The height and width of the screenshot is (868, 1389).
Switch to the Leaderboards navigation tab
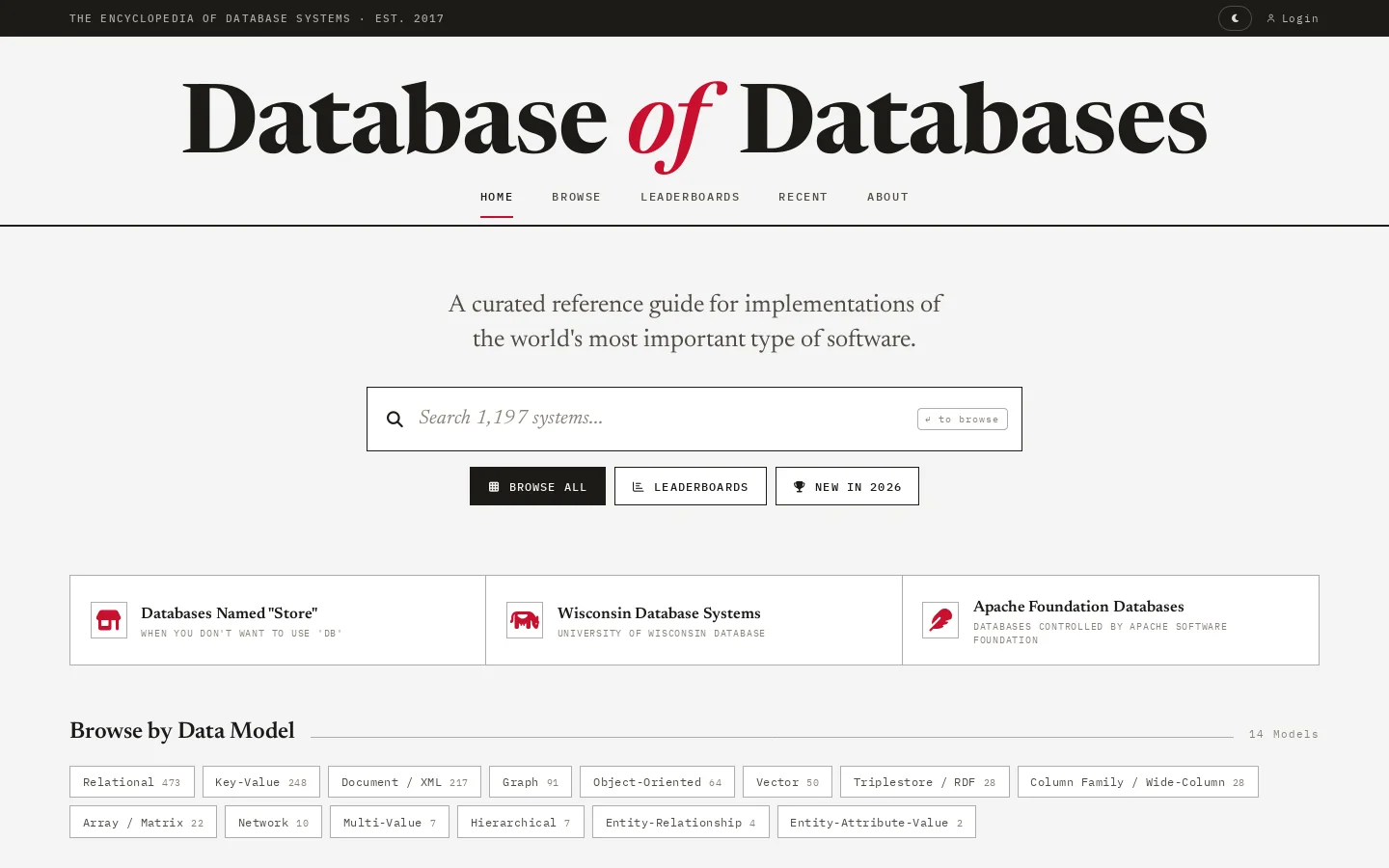pyautogui.click(x=691, y=197)
